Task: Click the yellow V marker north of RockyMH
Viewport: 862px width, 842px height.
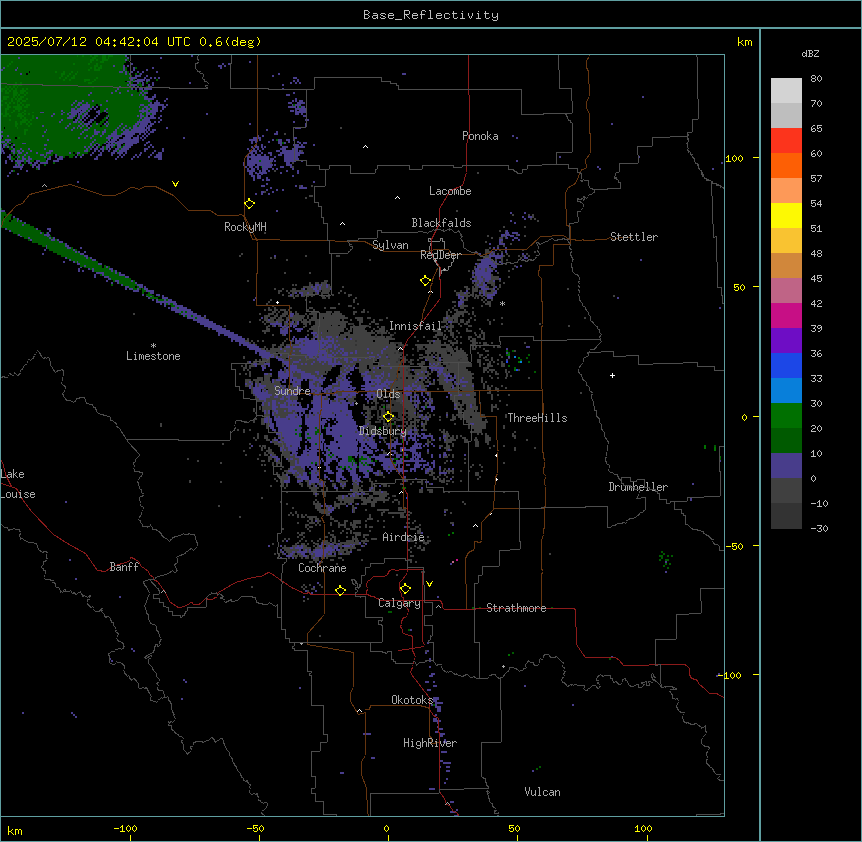Action: 175,184
